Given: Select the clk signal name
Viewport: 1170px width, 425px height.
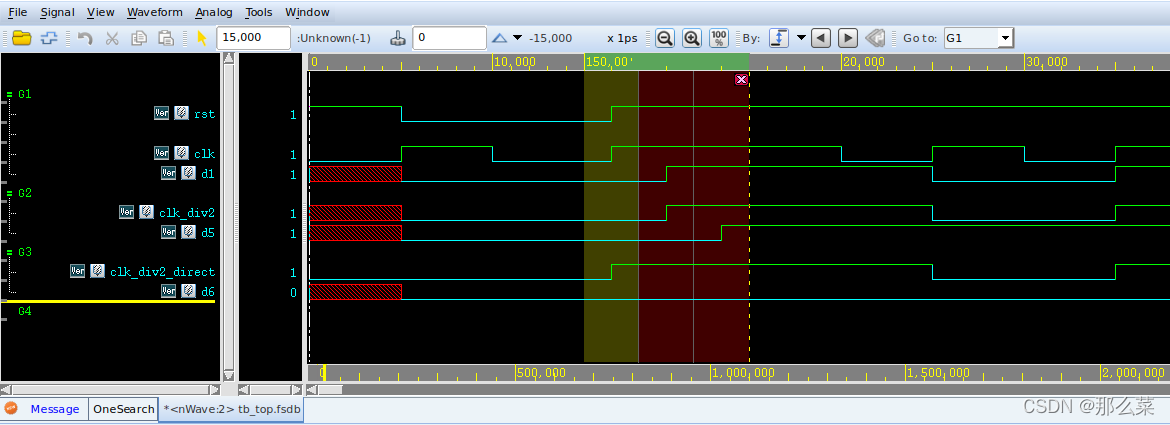Looking at the screenshot, I should [x=204, y=154].
